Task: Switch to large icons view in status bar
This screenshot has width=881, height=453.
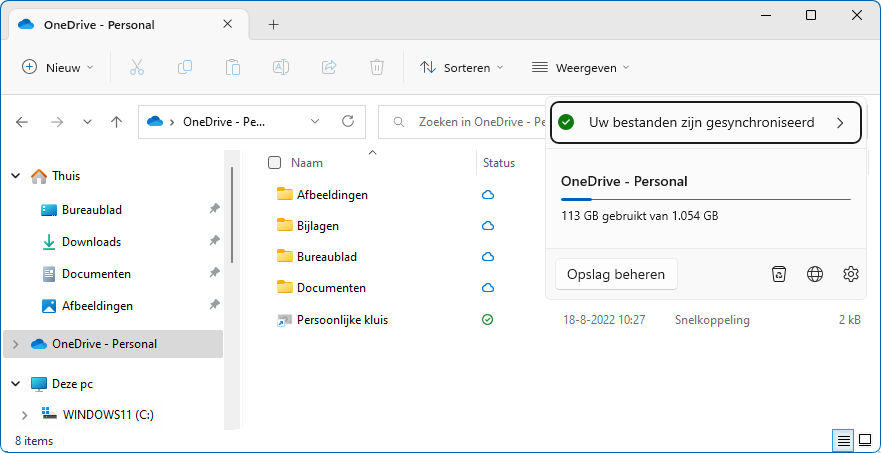Action: pos(865,441)
